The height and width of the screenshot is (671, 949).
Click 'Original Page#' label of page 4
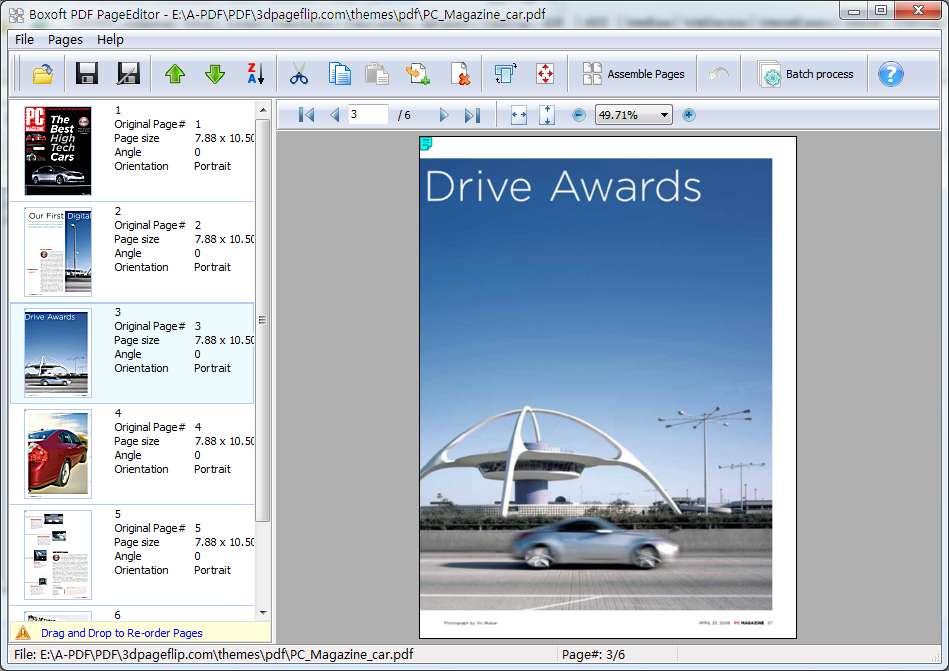point(149,427)
